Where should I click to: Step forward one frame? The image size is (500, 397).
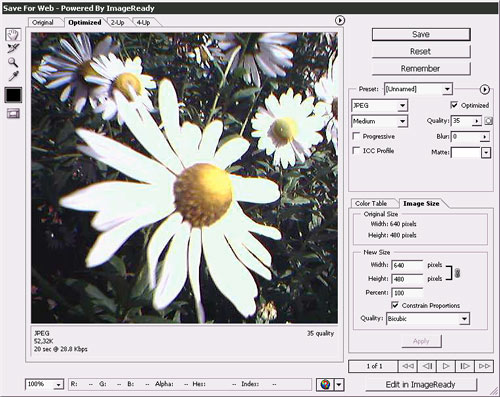465,366
